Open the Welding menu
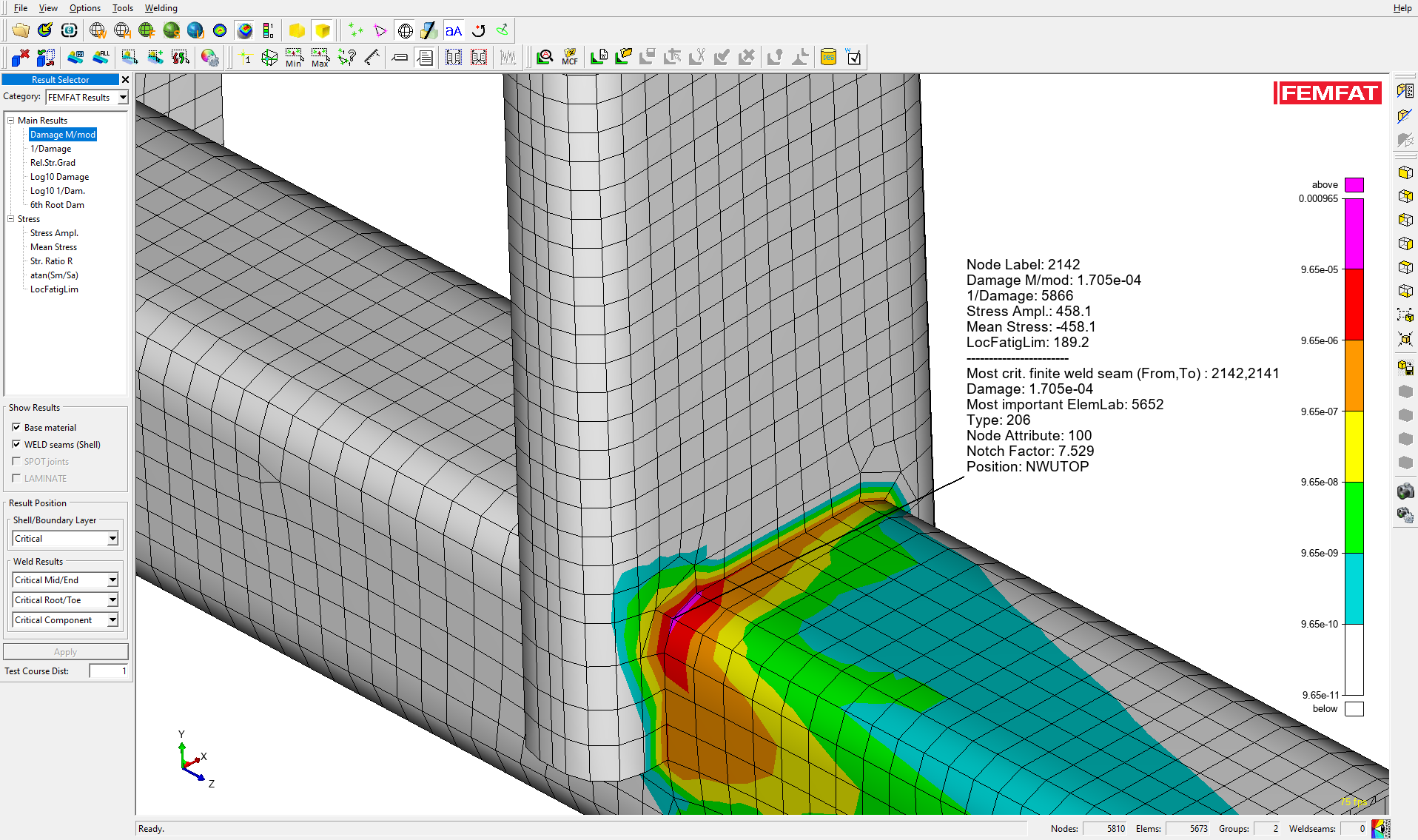 click(x=161, y=8)
